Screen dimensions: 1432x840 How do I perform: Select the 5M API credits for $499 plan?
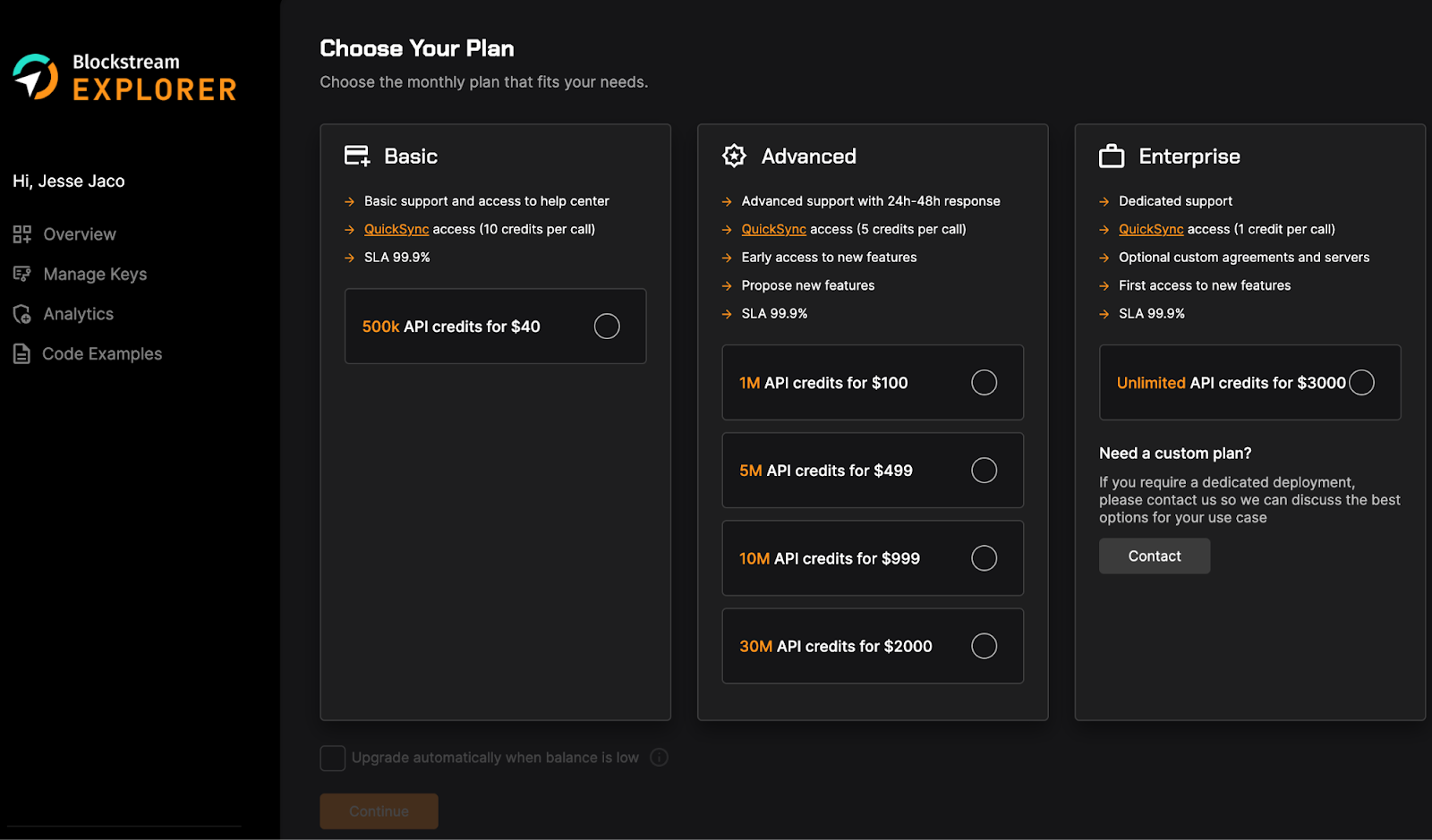(984, 471)
